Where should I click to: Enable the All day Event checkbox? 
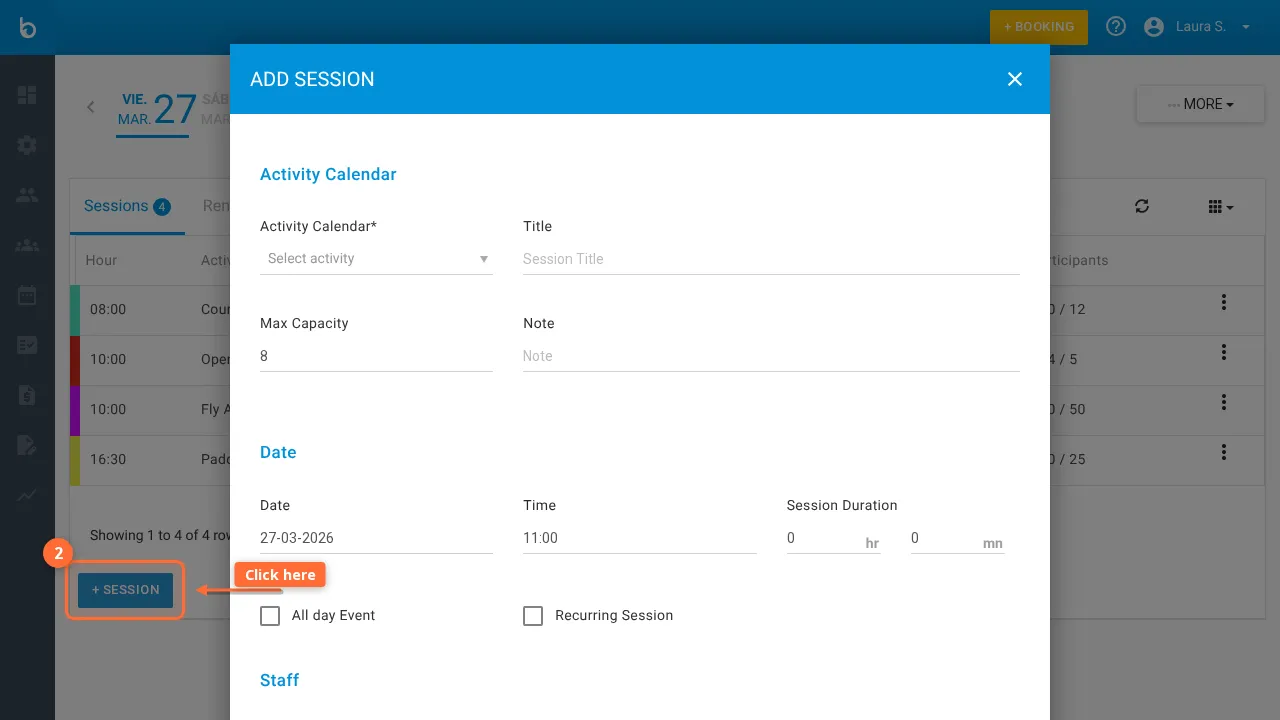point(270,616)
